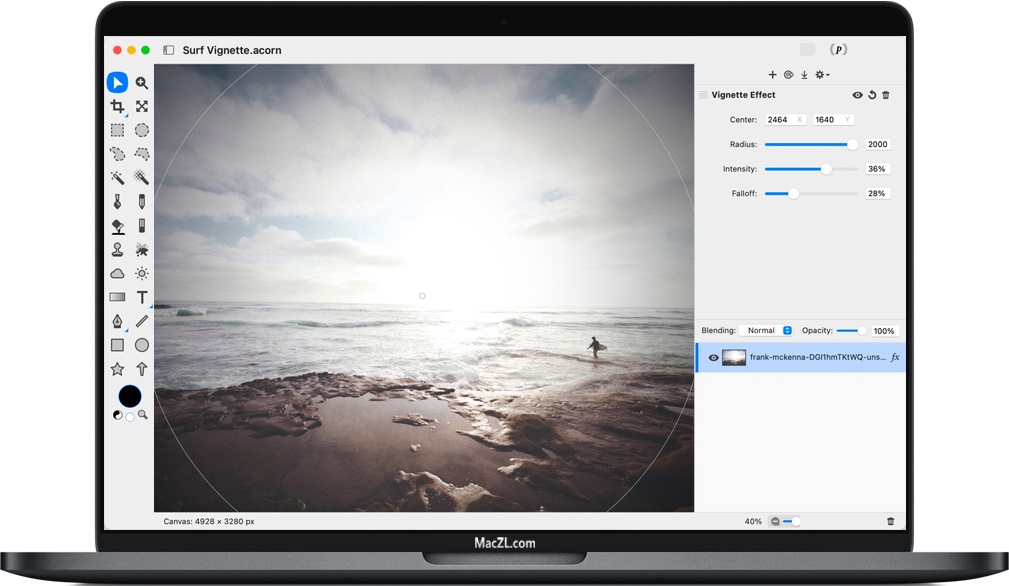1009x586 pixels.
Task: Add a new filter with the plus icon
Action: pyautogui.click(x=772, y=74)
